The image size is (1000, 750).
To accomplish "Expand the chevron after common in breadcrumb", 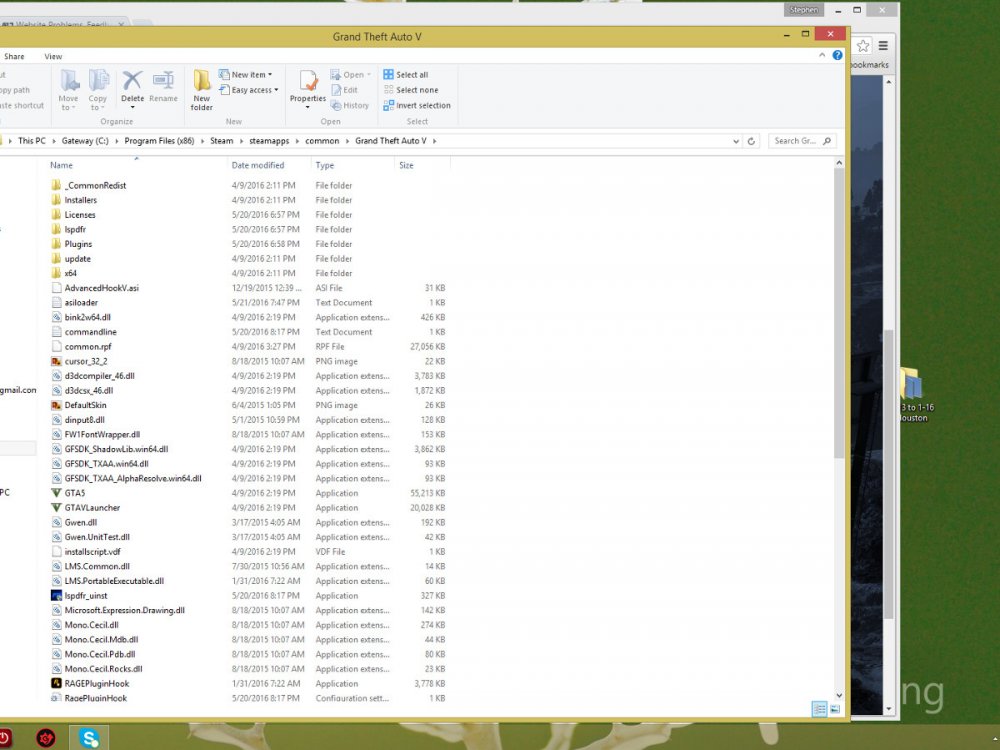I will pyautogui.click(x=347, y=141).
